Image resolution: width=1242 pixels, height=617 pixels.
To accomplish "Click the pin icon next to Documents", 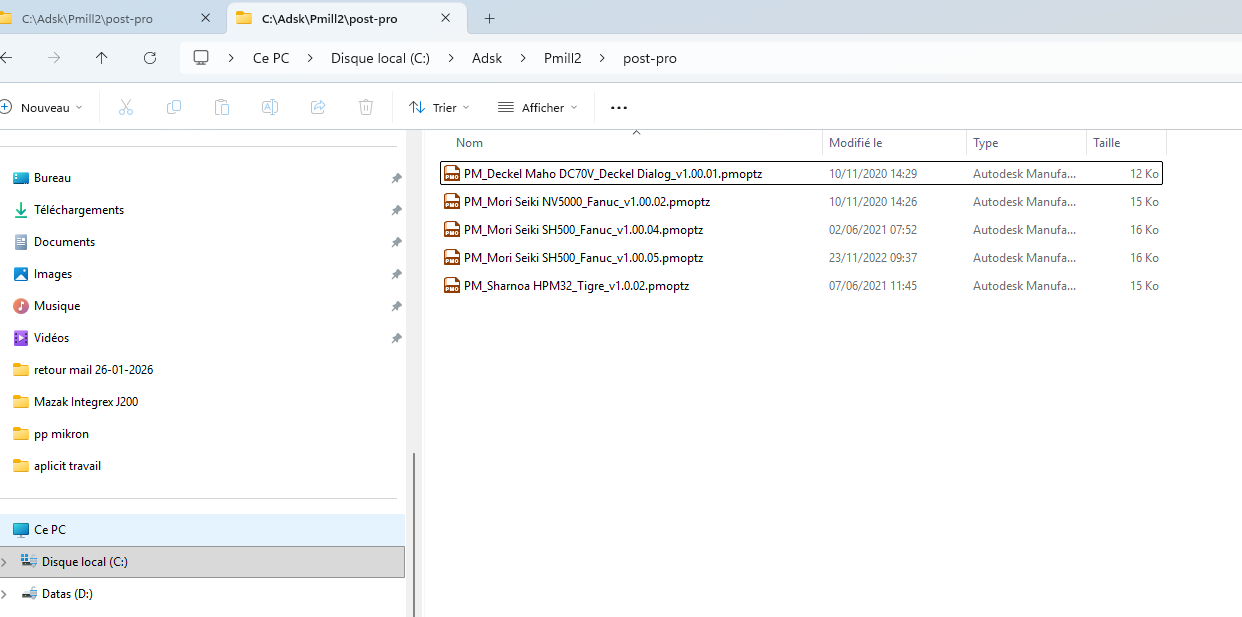I will [396, 242].
